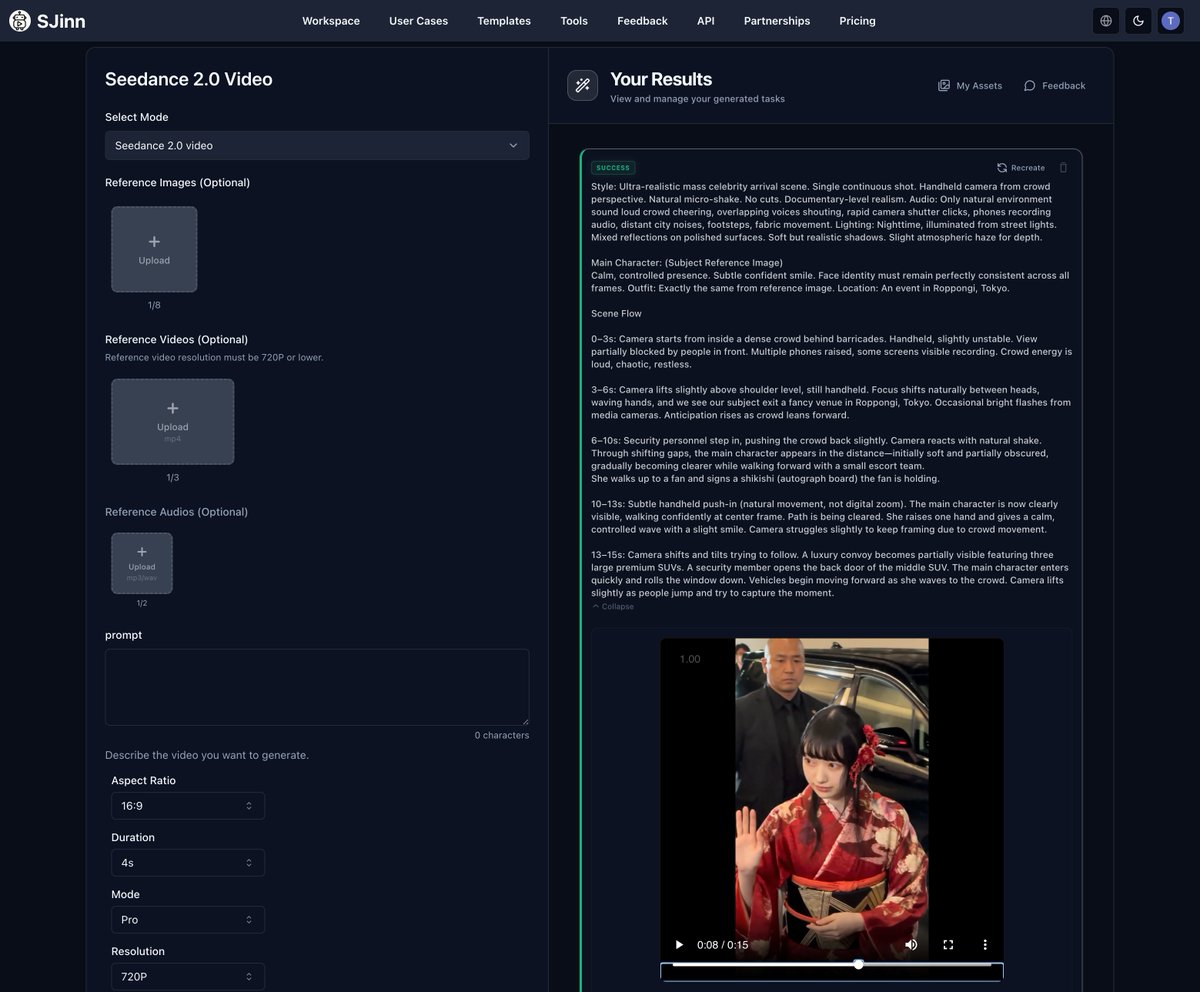Open API menu item
Image resolution: width=1200 pixels, height=992 pixels.
coord(706,21)
